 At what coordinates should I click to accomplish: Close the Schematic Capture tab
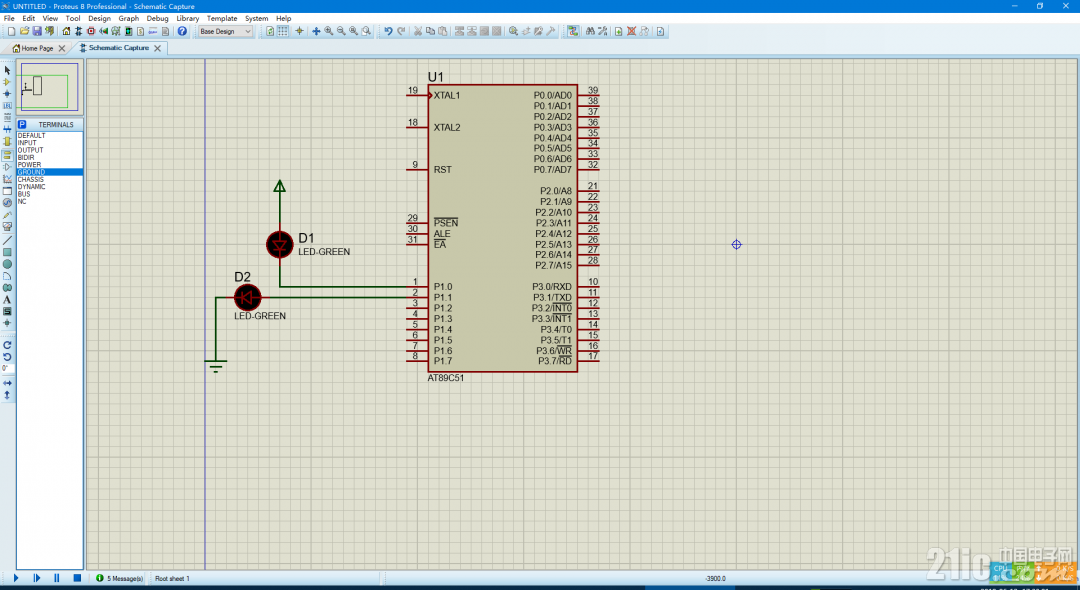click(158, 48)
